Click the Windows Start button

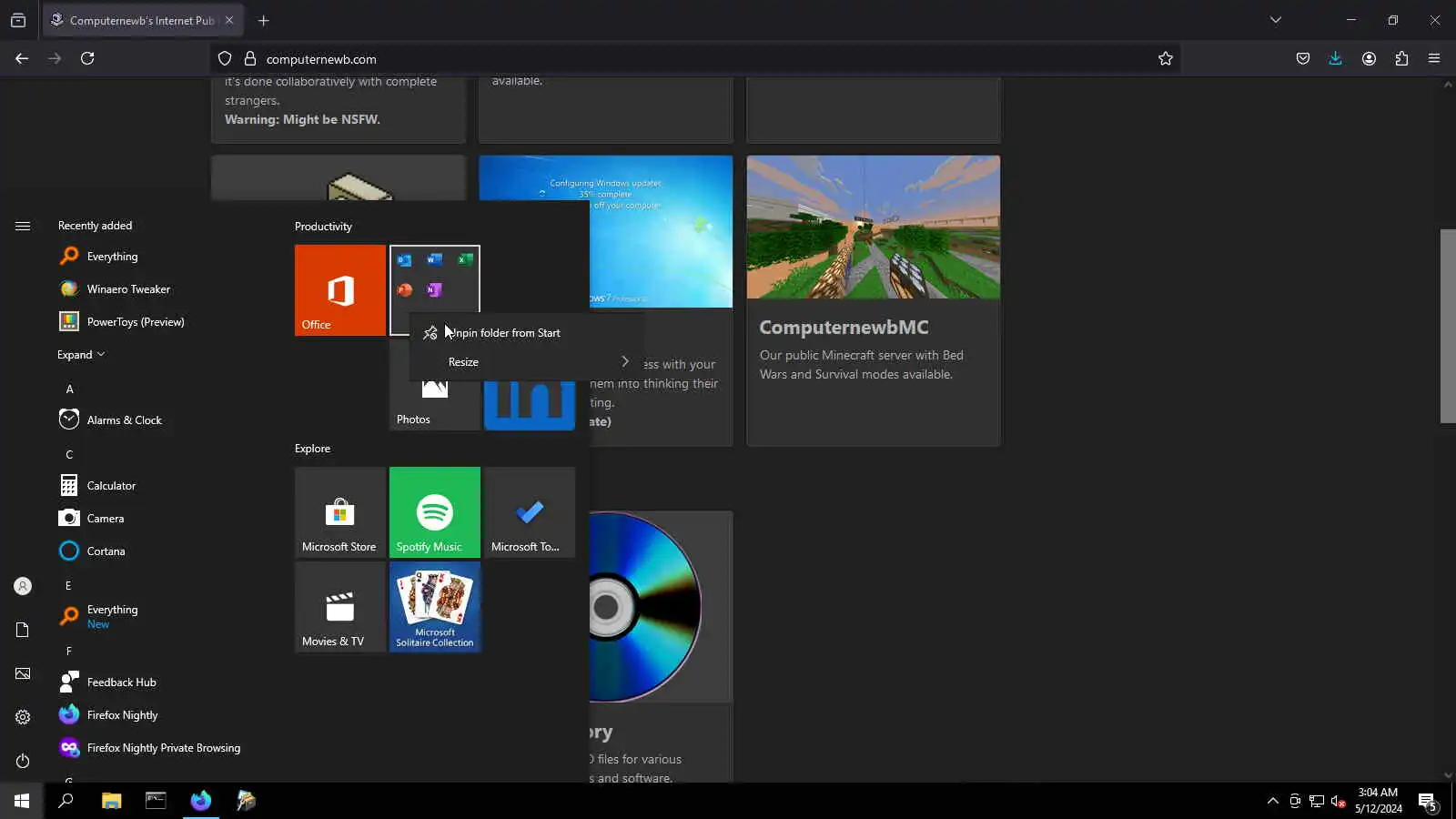[22, 801]
